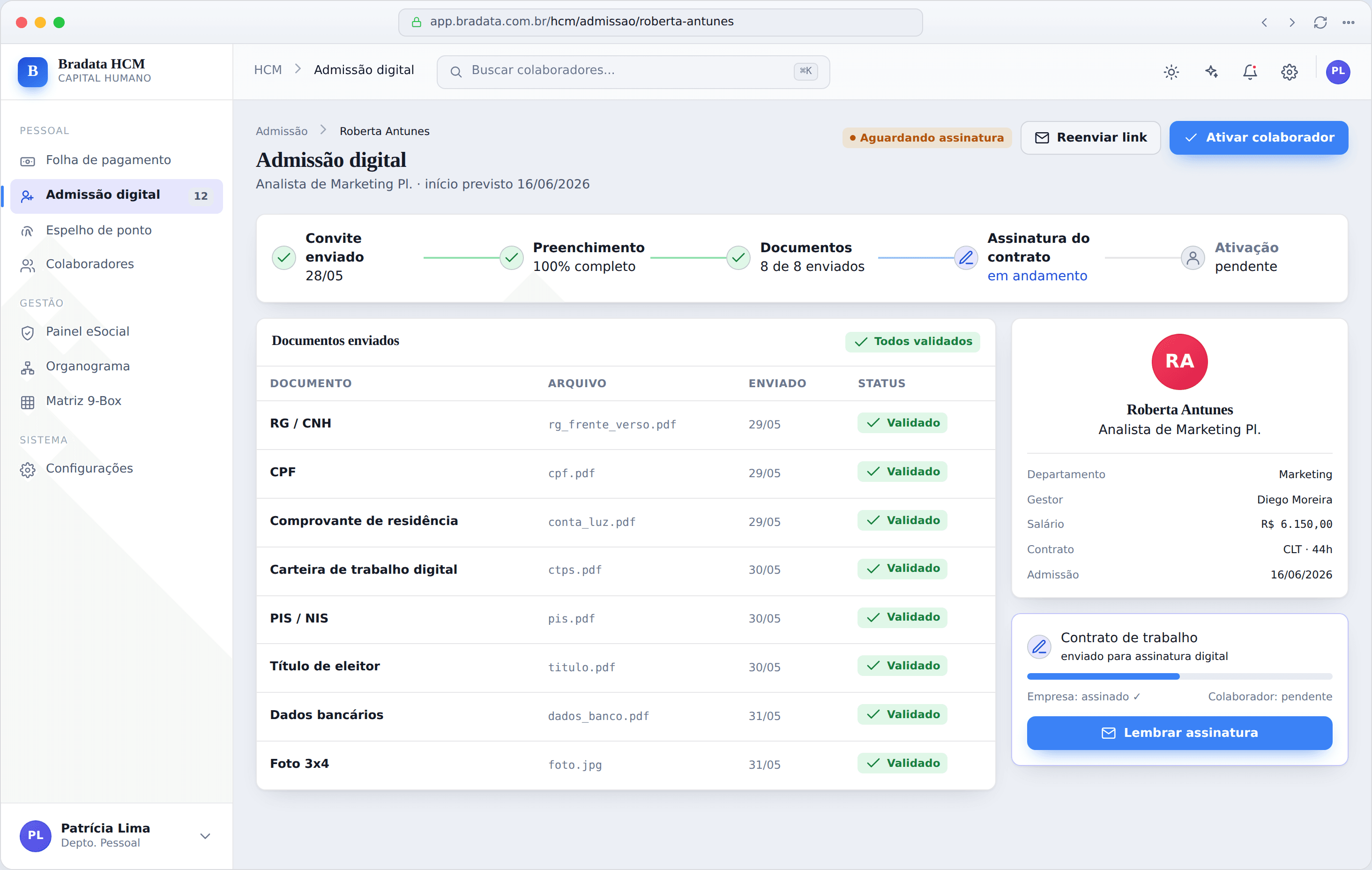Open Matriz 9-Box

tap(116, 401)
